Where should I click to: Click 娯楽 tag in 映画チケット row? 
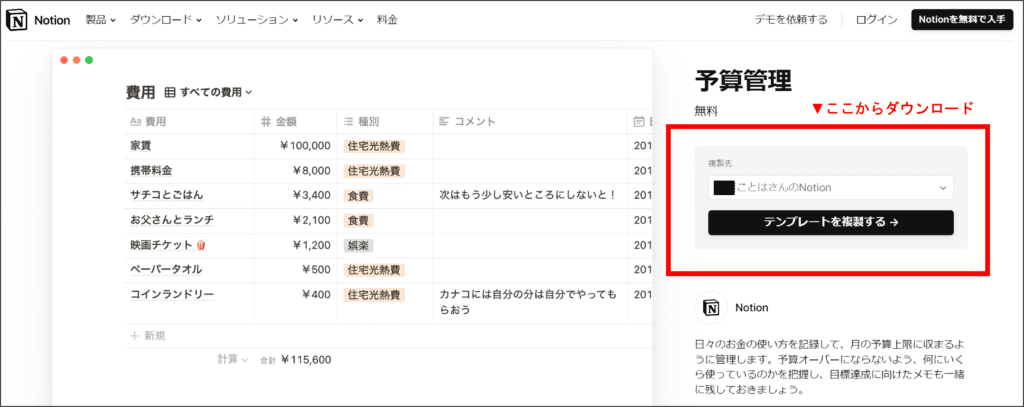(x=359, y=245)
